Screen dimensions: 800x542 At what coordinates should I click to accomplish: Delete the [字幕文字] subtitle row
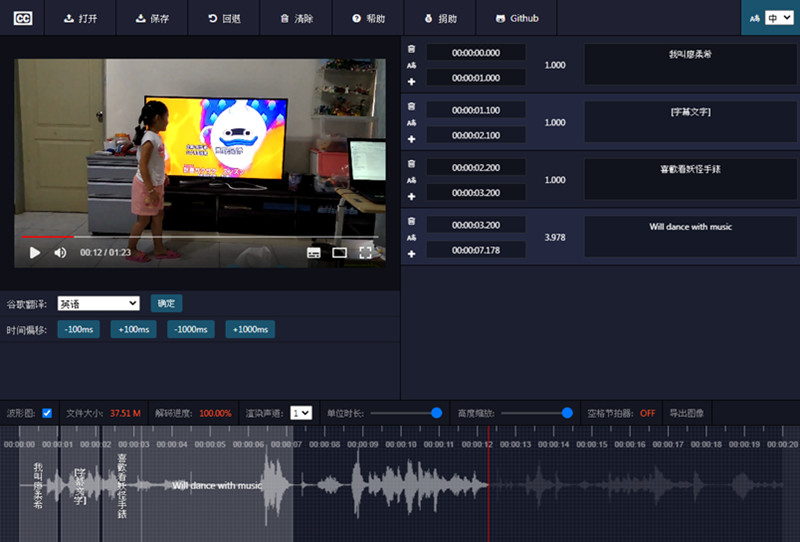[411, 106]
